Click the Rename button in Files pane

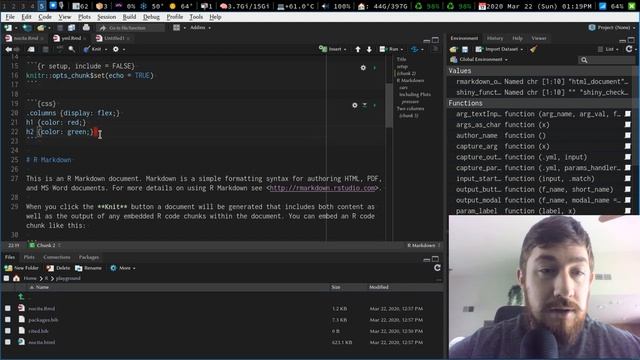(88, 268)
